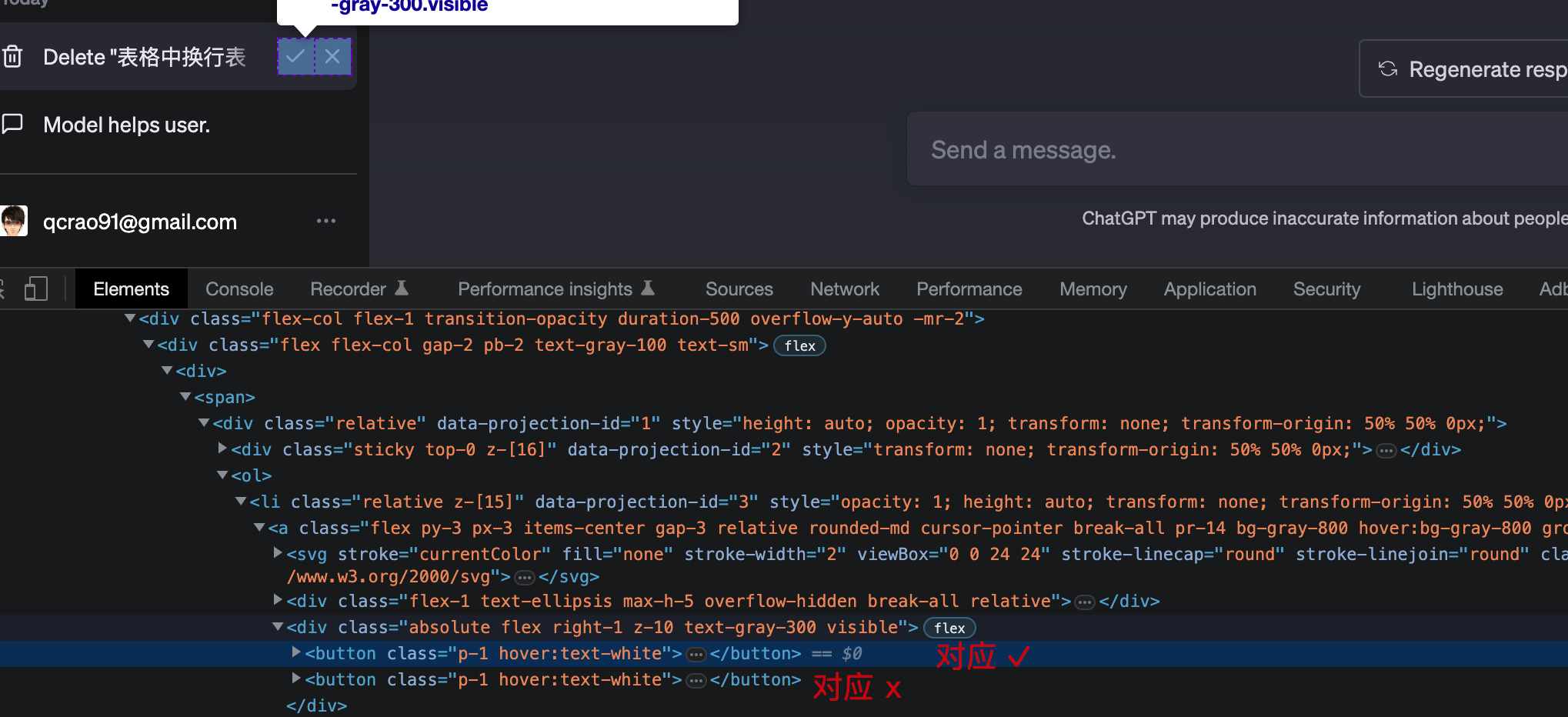The width and height of the screenshot is (1568, 717).
Task: Expand the second p-1 hover:text-white button node
Action: pyautogui.click(x=296, y=679)
